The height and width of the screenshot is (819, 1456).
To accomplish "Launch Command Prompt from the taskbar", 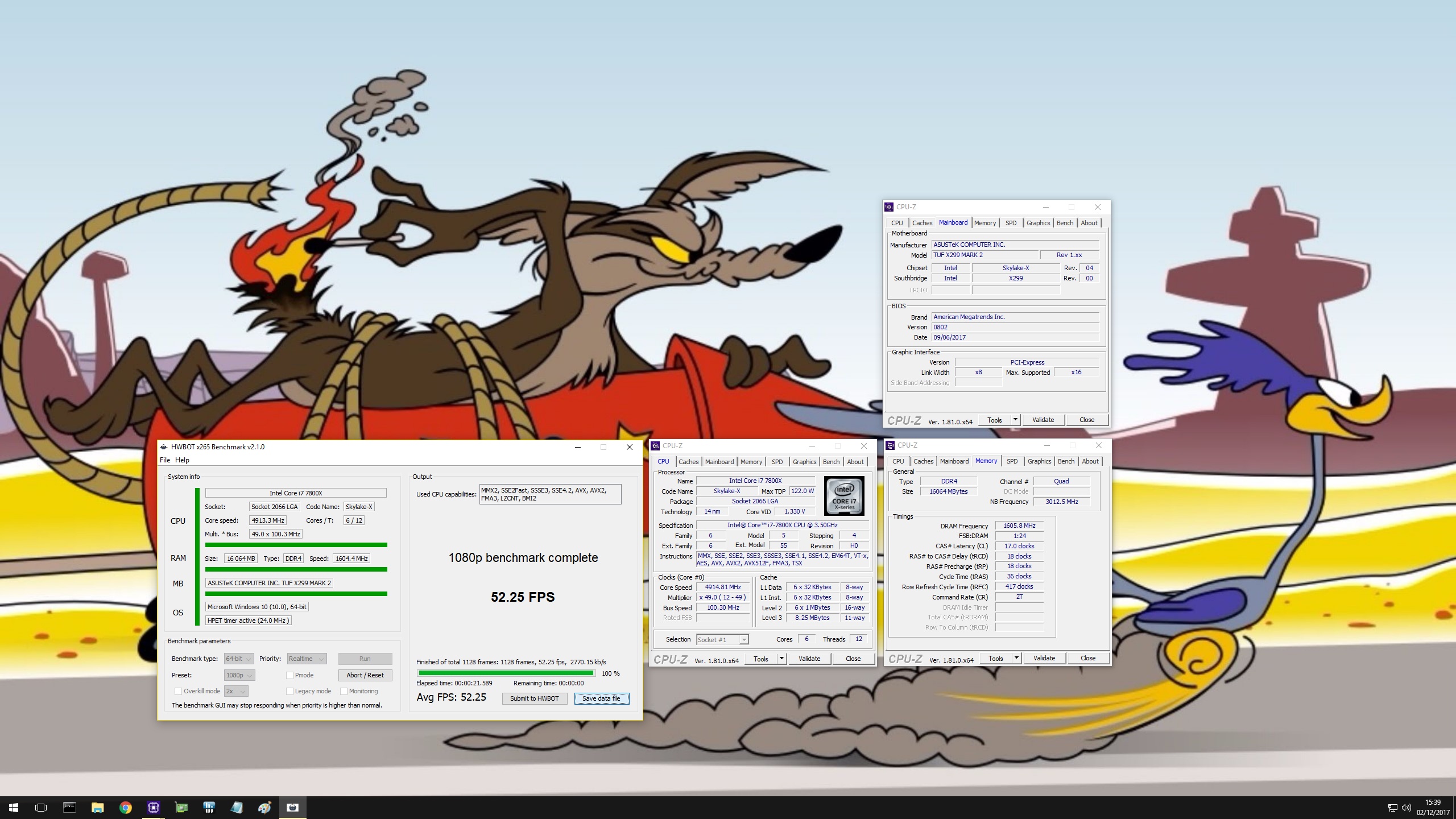I will (69, 808).
